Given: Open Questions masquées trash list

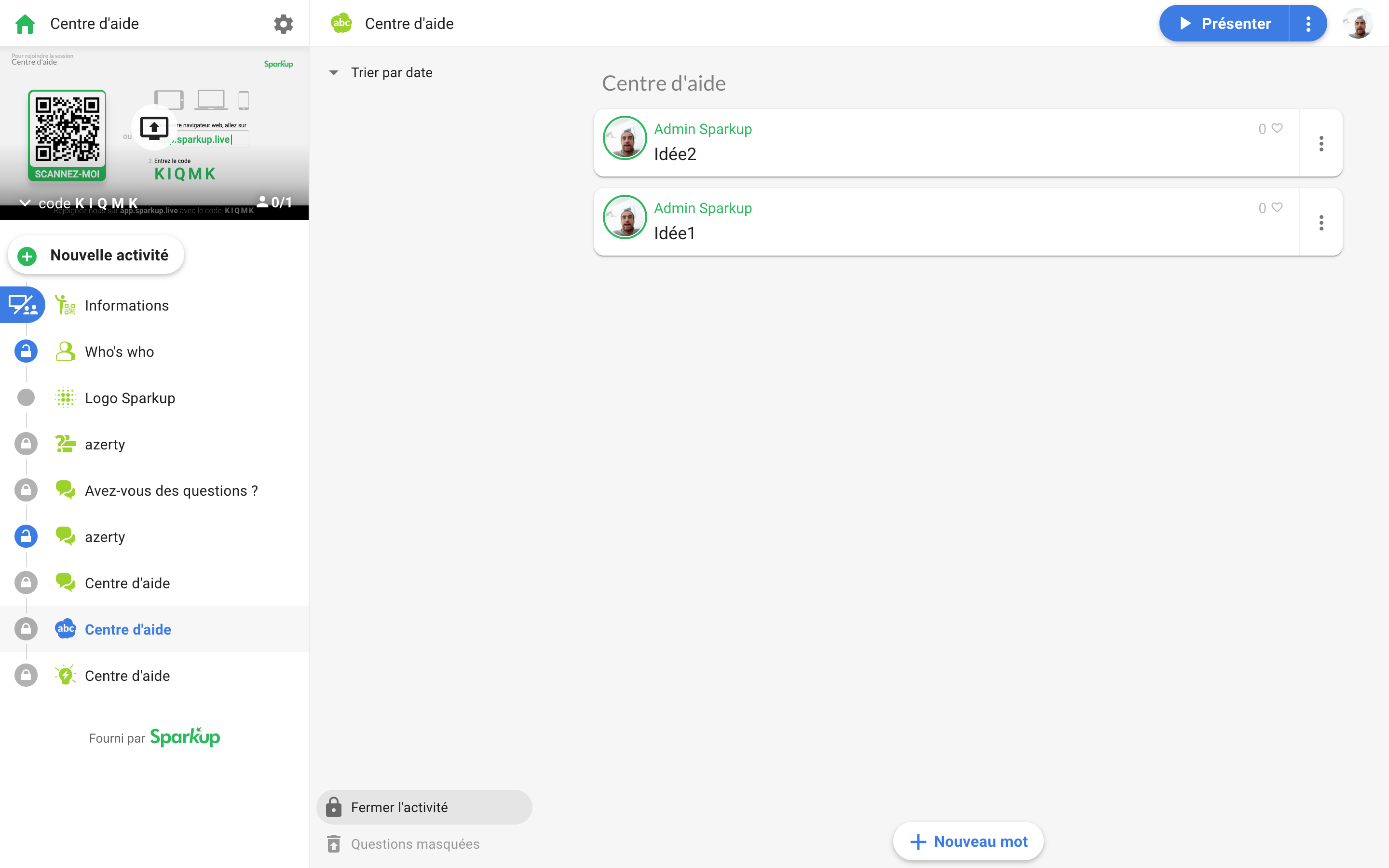Looking at the screenshot, I should click(x=404, y=844).
